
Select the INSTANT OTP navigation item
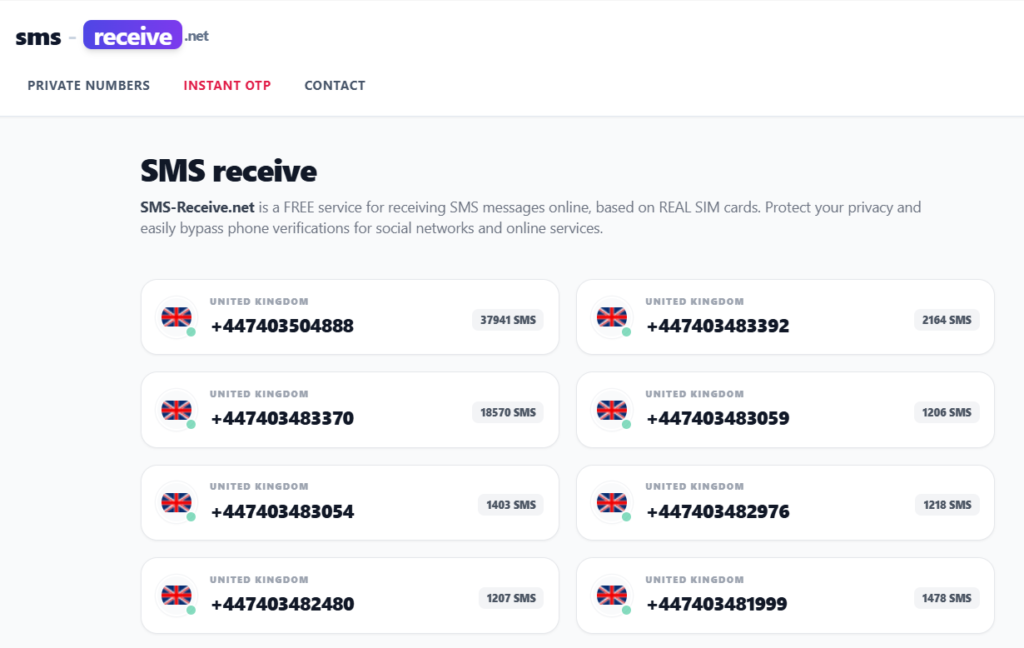(x=227, y=85)
